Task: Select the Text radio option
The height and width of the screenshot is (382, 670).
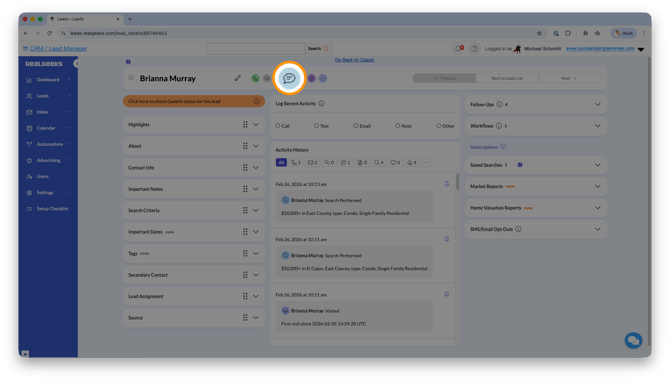Action: click(316, 126)
